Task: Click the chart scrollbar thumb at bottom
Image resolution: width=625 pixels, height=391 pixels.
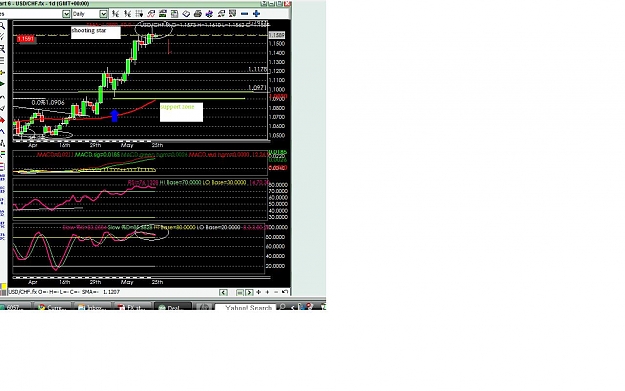Action: tap(240, 293)
